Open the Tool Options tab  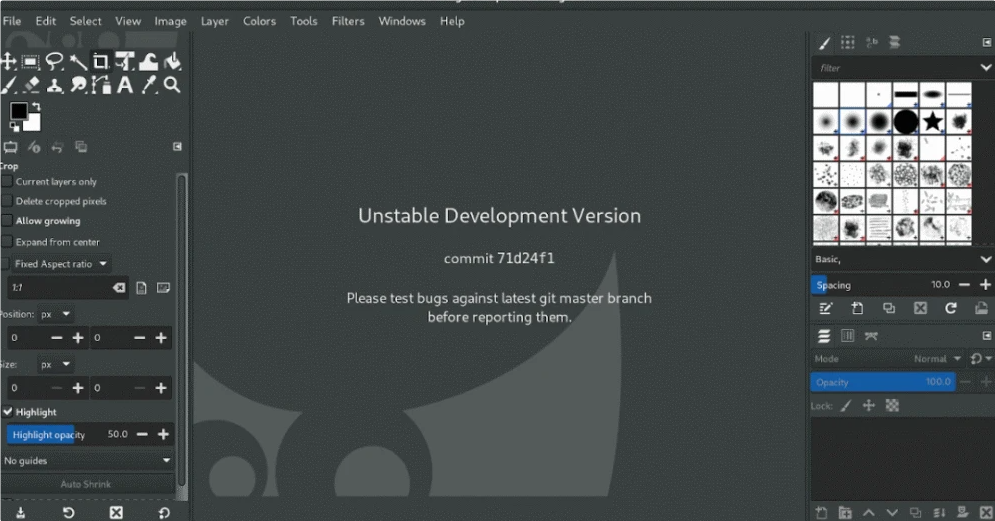click(10, 147)
